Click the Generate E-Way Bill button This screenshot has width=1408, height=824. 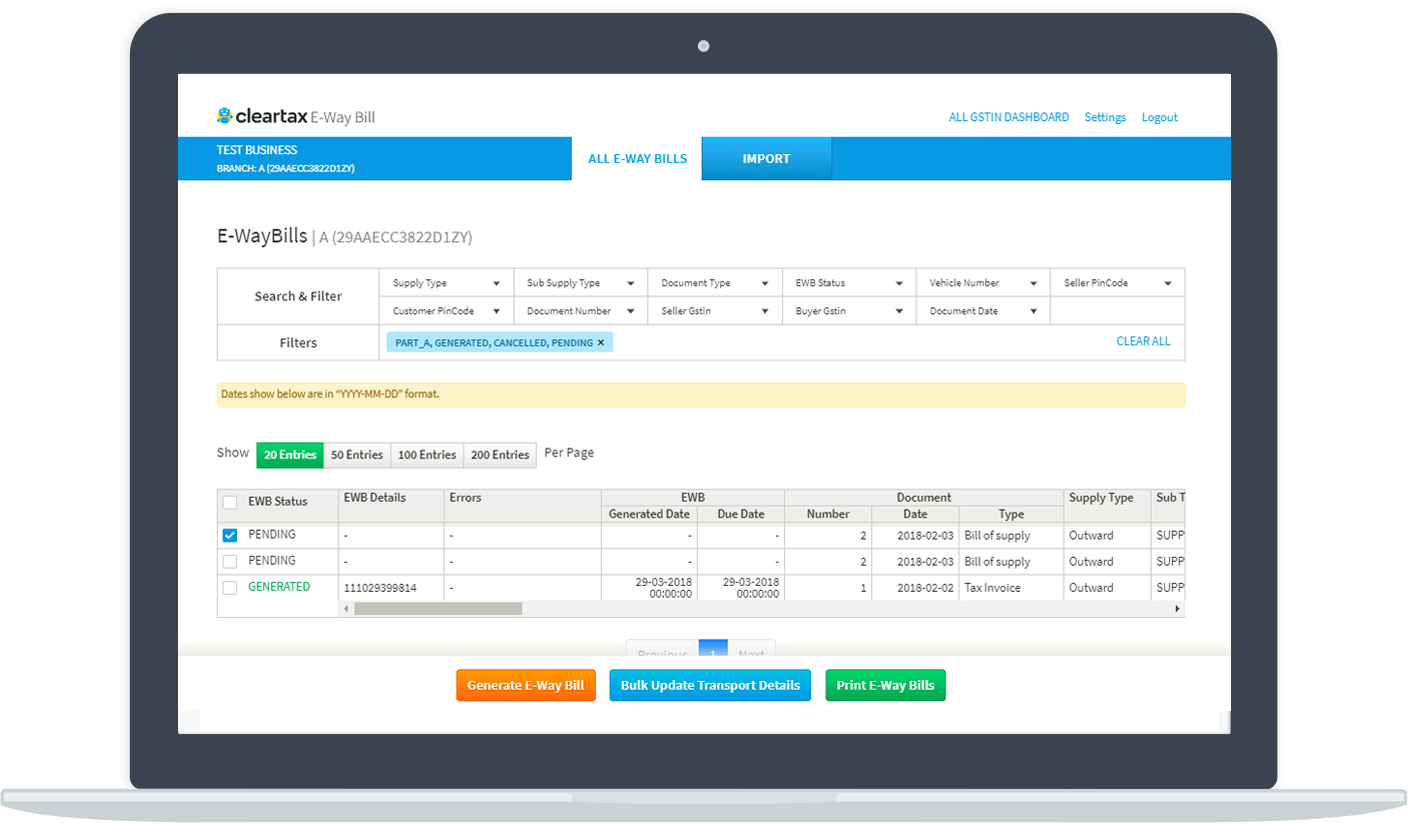(526, 685)
